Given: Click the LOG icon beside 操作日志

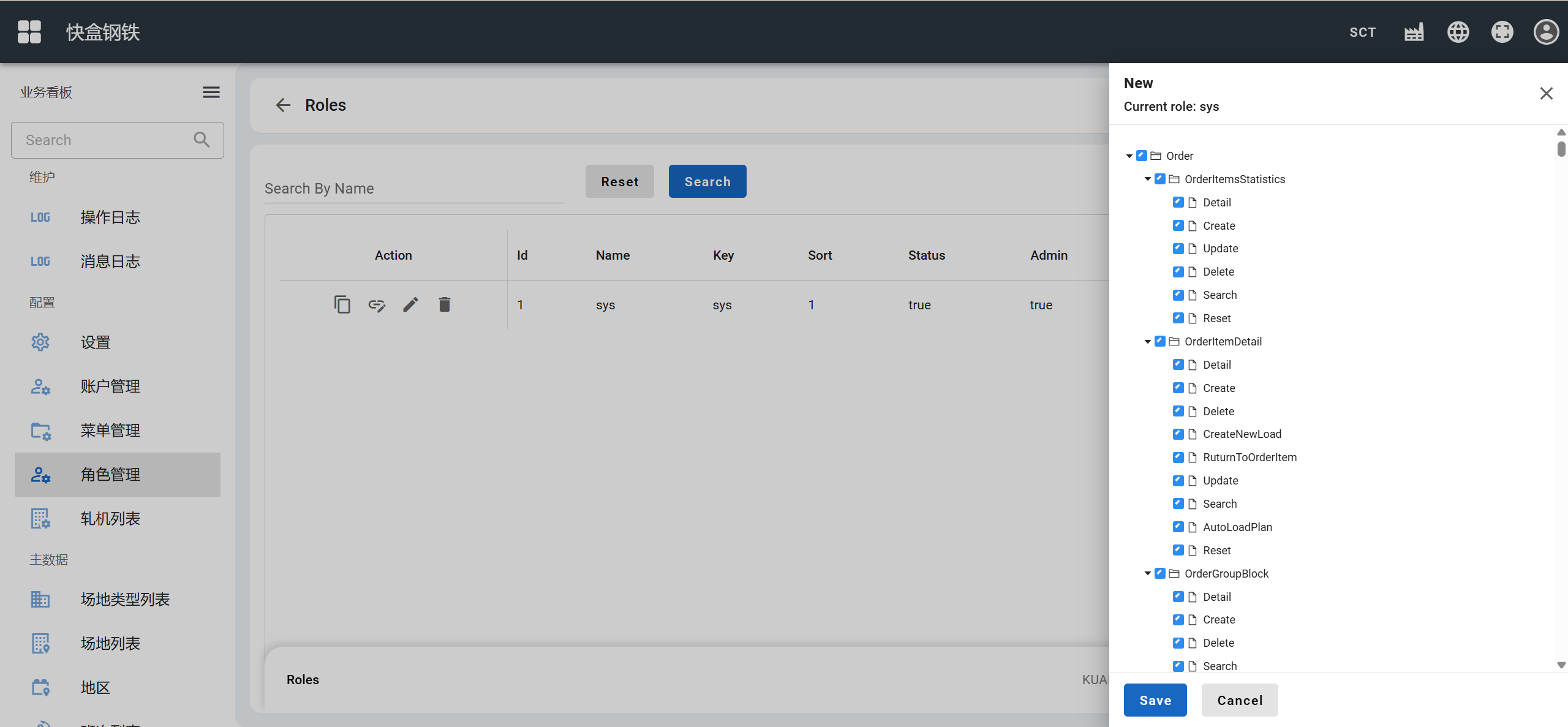Looking at the screenshot, I should [x=40, y=217].
